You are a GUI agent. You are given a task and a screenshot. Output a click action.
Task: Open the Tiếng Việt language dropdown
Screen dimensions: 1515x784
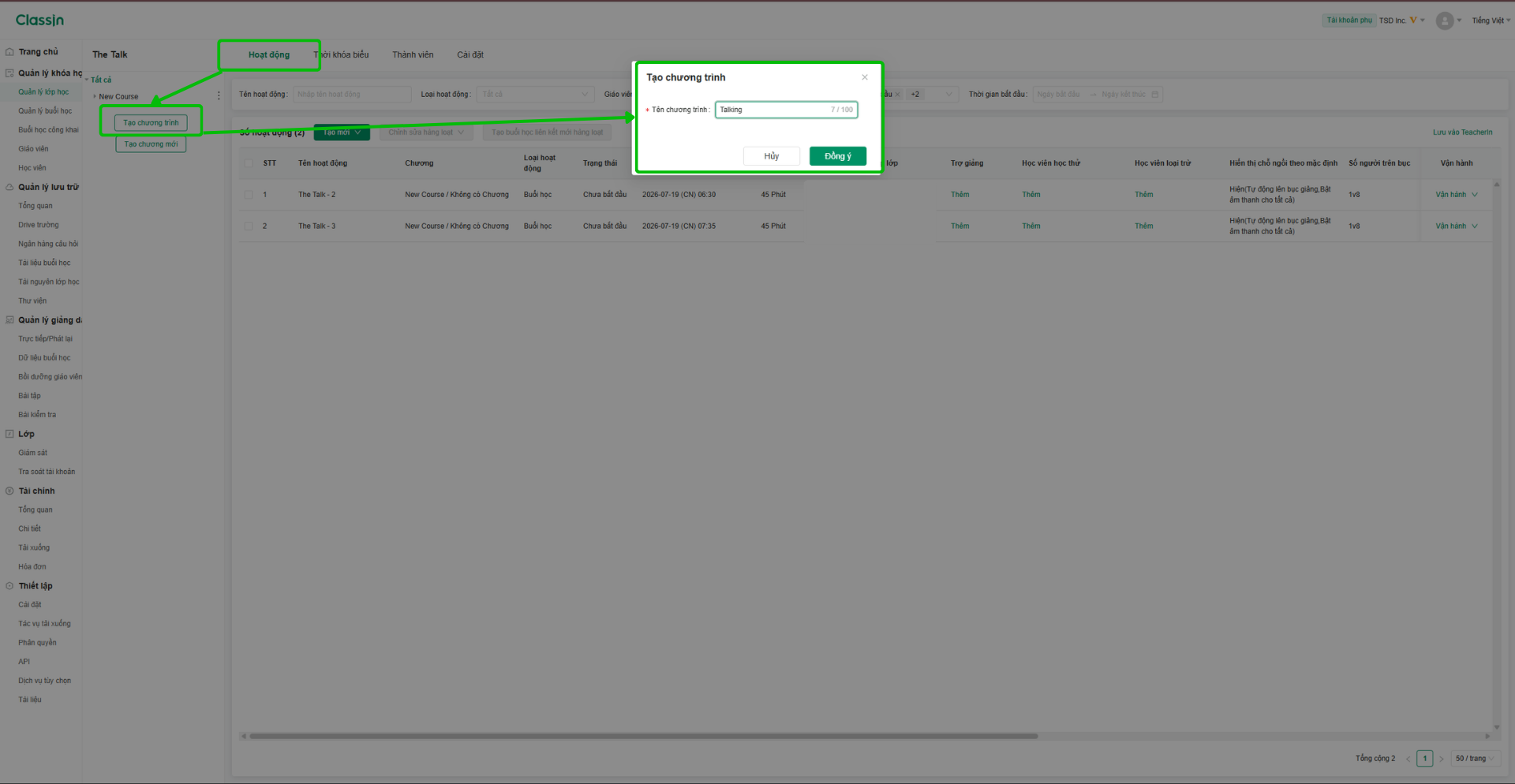pos(1491,21)
